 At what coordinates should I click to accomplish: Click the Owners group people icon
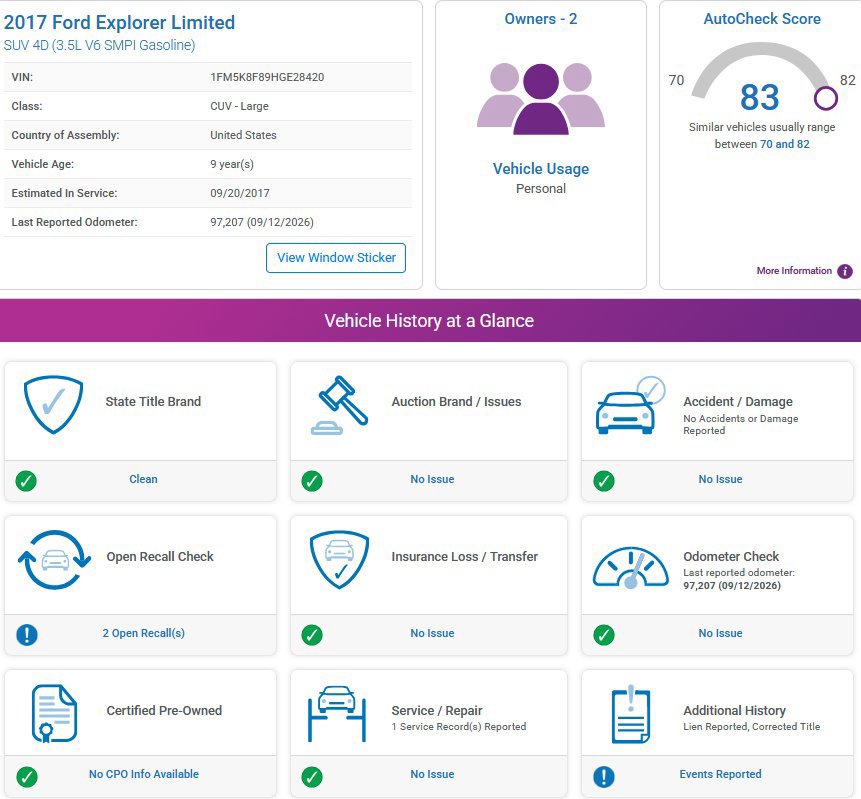point(541,99)
